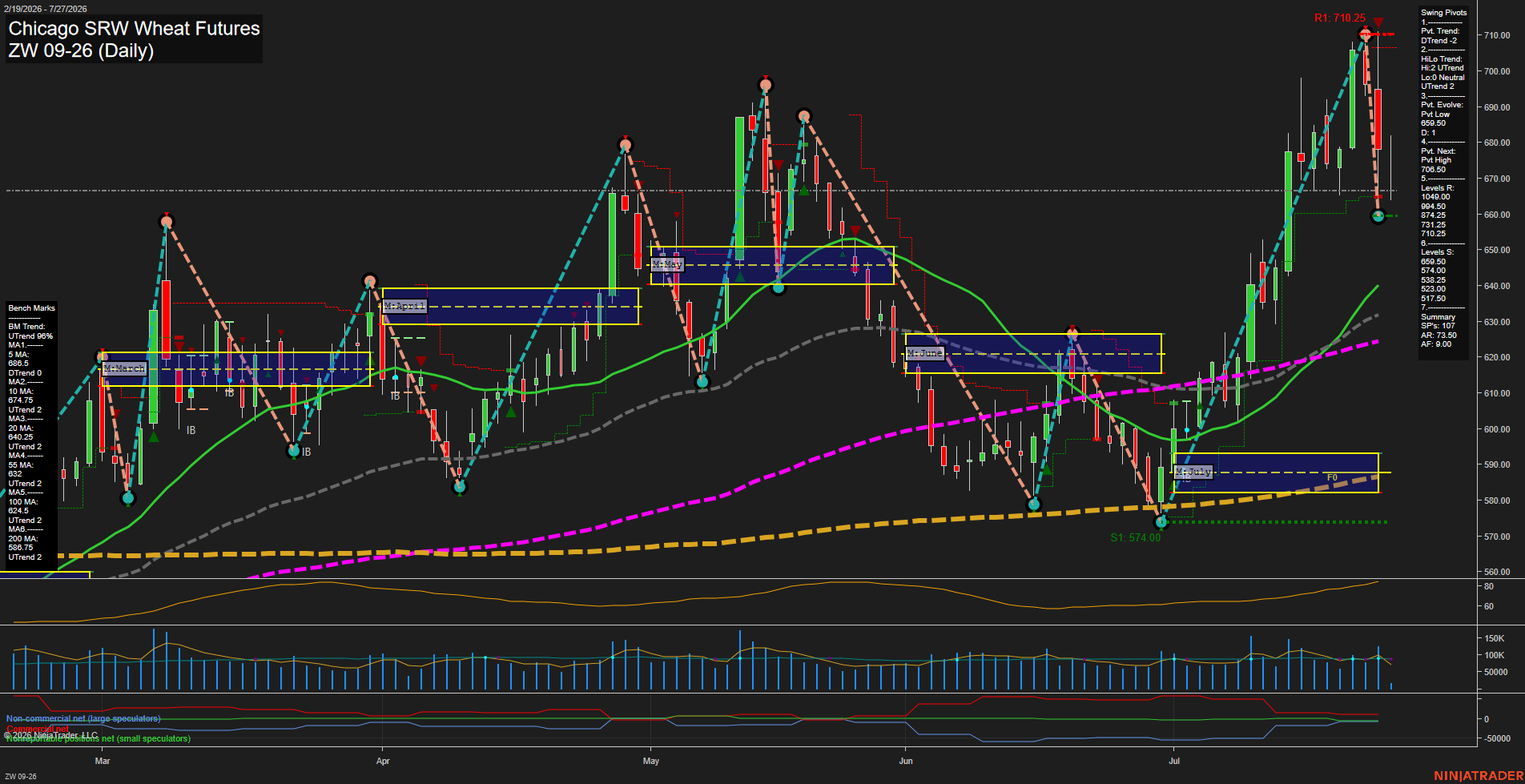The height and width of the screenshot is (784, 1525).
Task: Click the 710.00 price axis label
Action: click(1497, 35)
